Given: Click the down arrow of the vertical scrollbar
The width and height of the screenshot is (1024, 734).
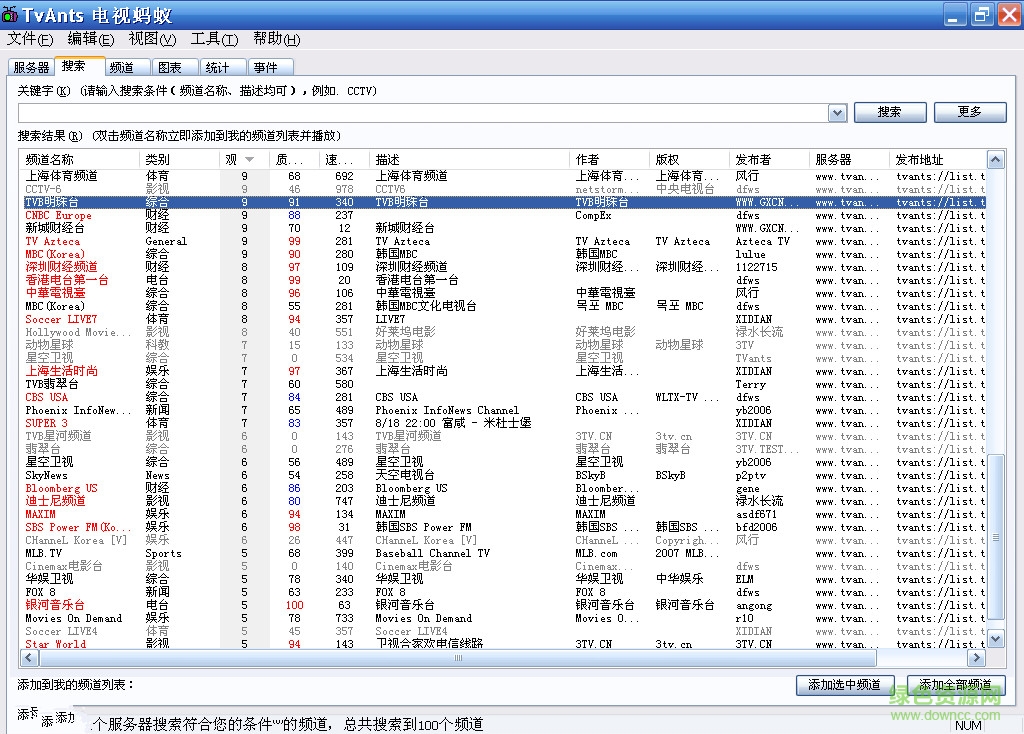Looking at the screenshot, I should [x=995, y=638].
